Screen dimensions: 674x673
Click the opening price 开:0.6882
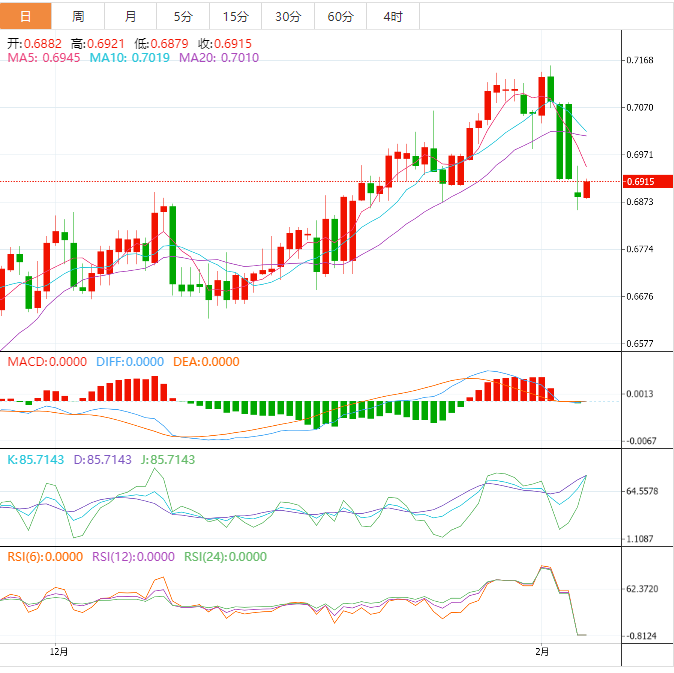click(34, 43)
